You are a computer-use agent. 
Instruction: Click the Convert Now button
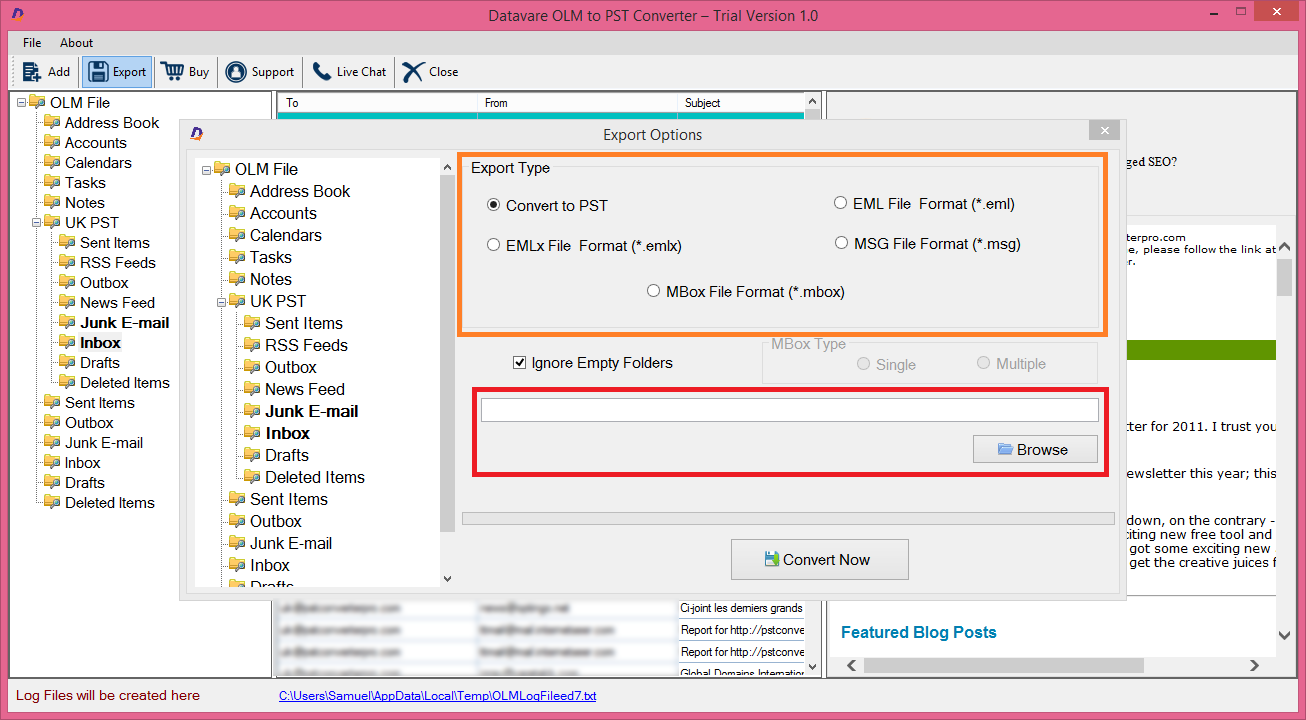pos(820,559)
